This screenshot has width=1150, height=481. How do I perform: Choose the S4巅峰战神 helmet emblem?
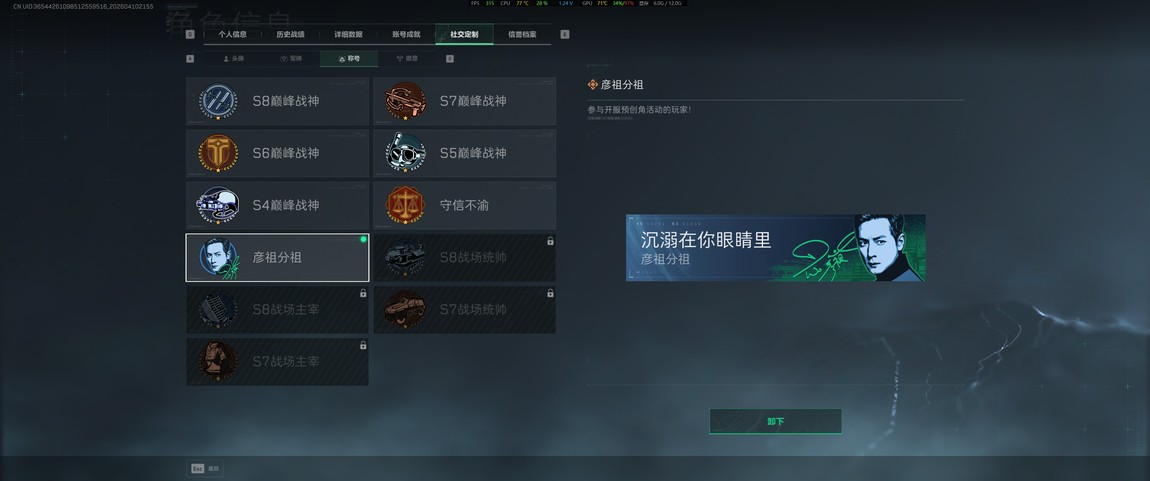(218, 205)
